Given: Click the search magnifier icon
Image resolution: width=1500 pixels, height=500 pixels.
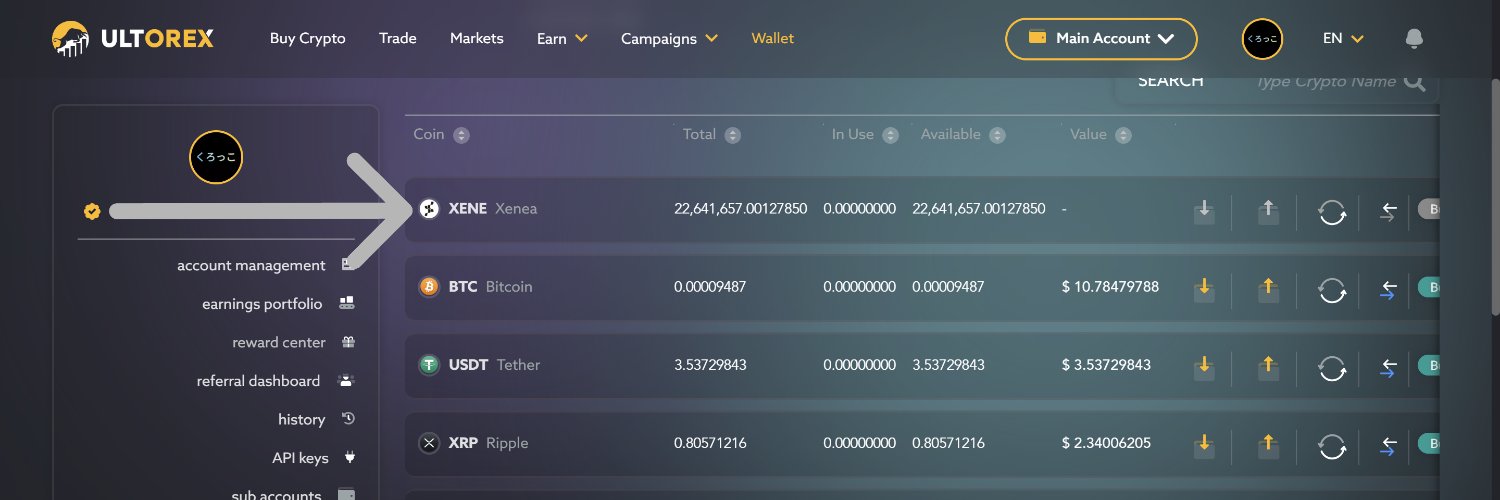Looking at the screenshot, I should pyautogui.click(x=1414, y=82).
